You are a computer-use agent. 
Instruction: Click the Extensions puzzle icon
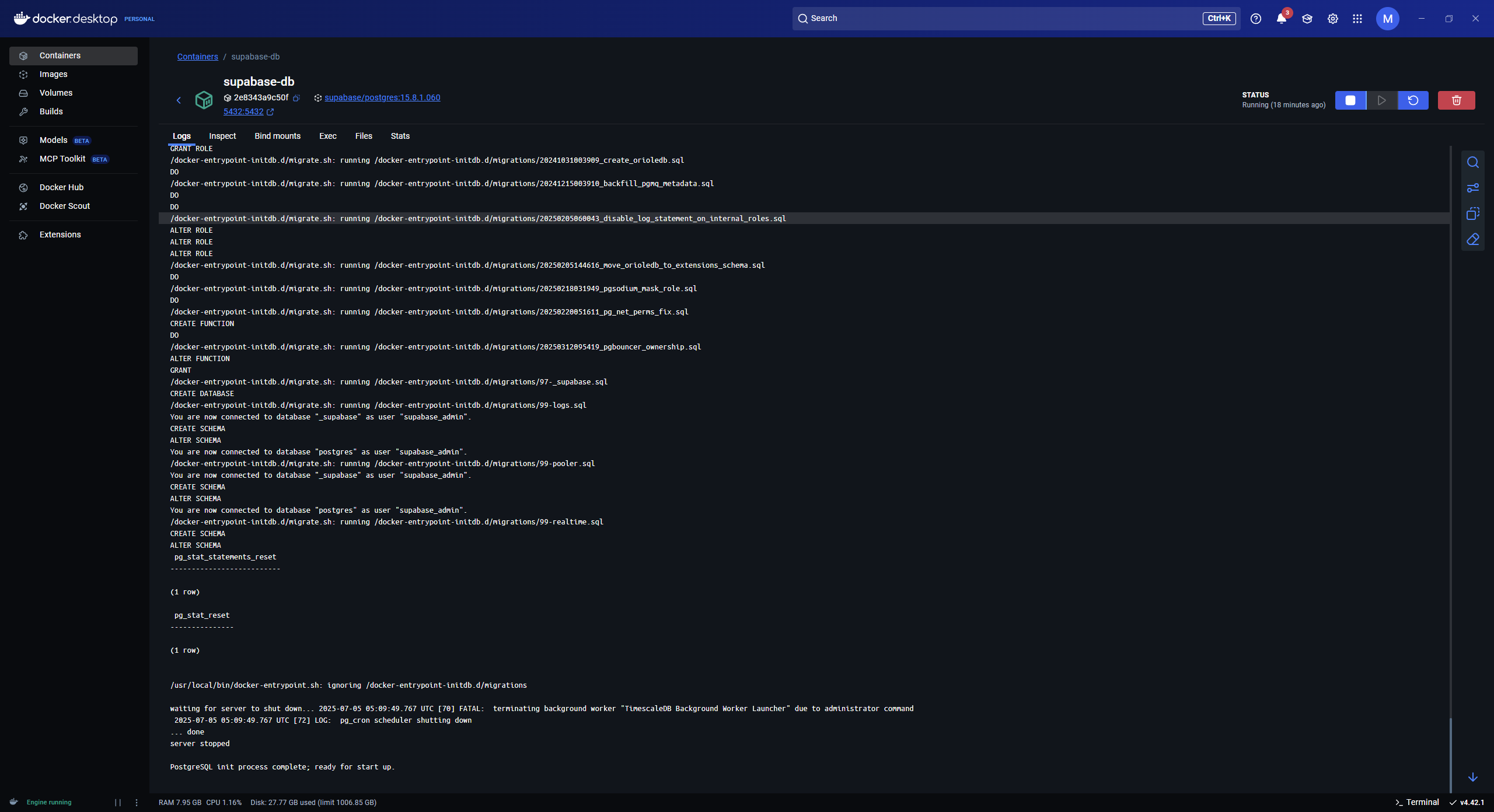pyautogui.click(x=23, y=235)
